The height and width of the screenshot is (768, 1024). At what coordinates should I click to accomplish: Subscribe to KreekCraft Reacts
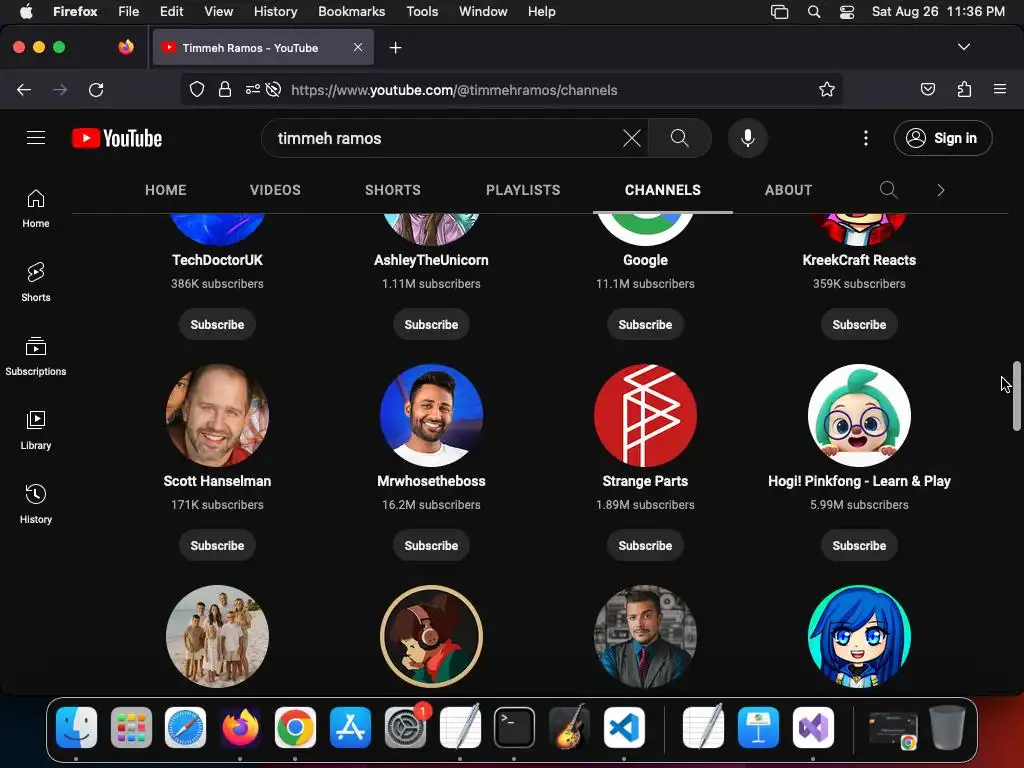pyautogui.click(x=859, y=325)
